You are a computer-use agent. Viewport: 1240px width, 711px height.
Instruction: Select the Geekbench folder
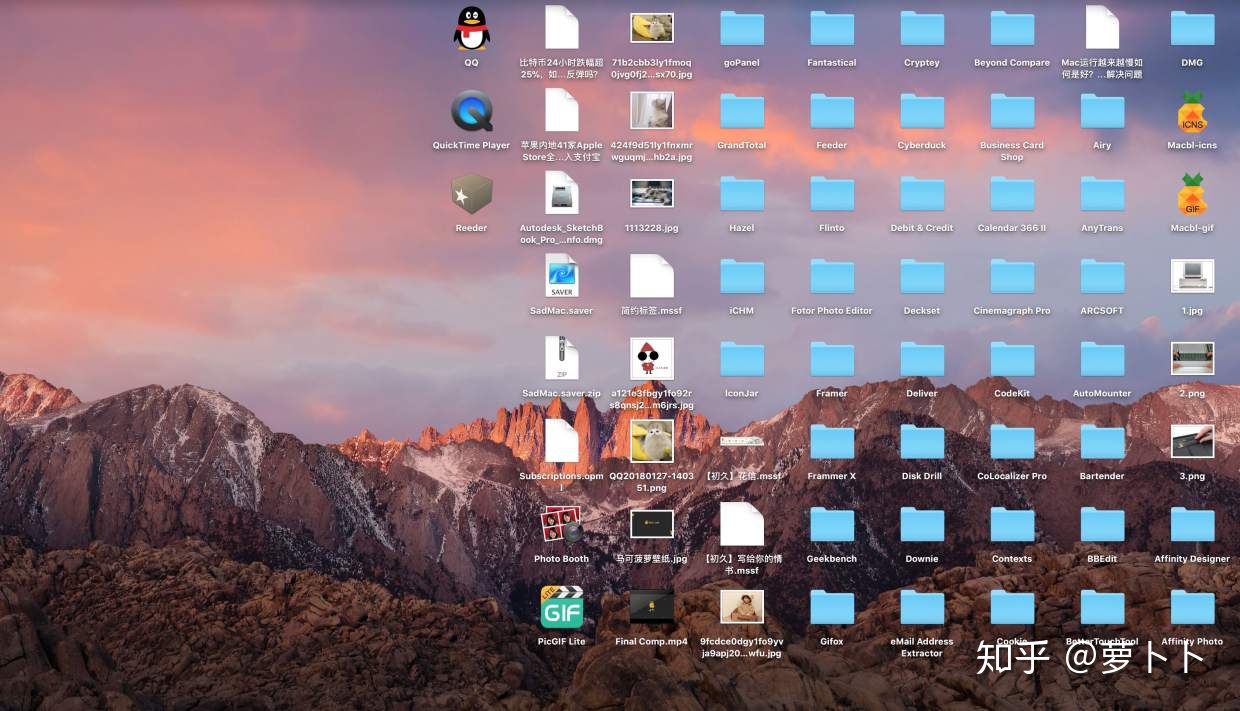[832, 526]
